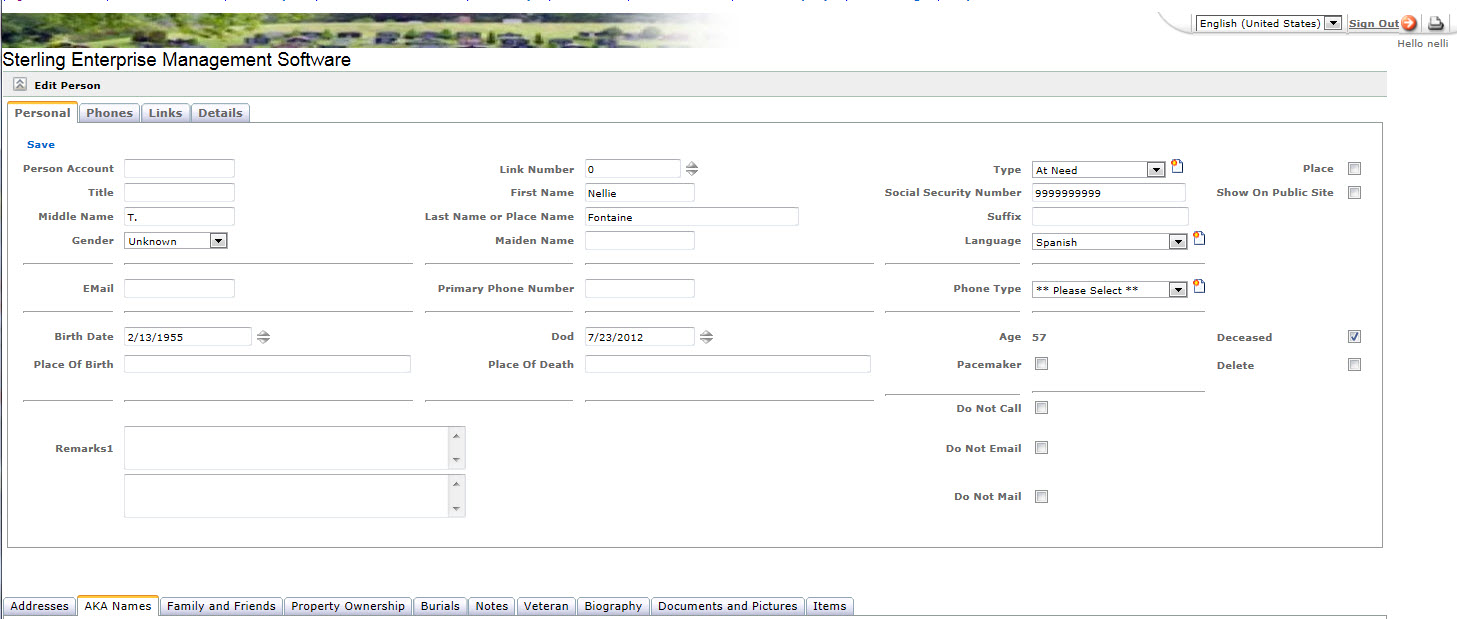This screenshot has height=619, width=1457.
Task: Tick the Delete checkbox
Action: [x=1354, y=365]
